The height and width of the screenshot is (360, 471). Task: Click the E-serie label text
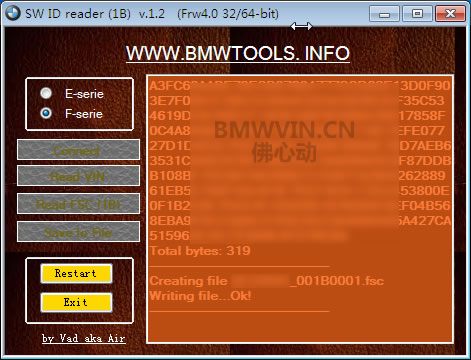(x=84, y=94)
